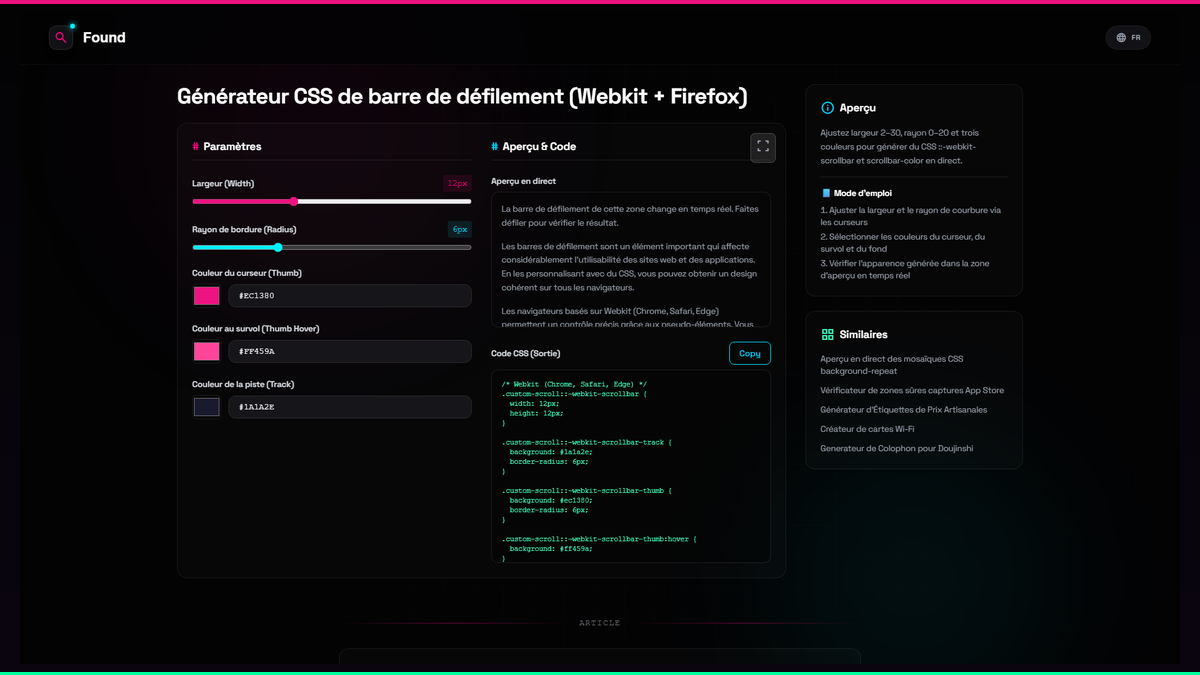1200x675 pixels.
Task: Open the hover color swatch #FF459A
Action: tap(207, 351)
